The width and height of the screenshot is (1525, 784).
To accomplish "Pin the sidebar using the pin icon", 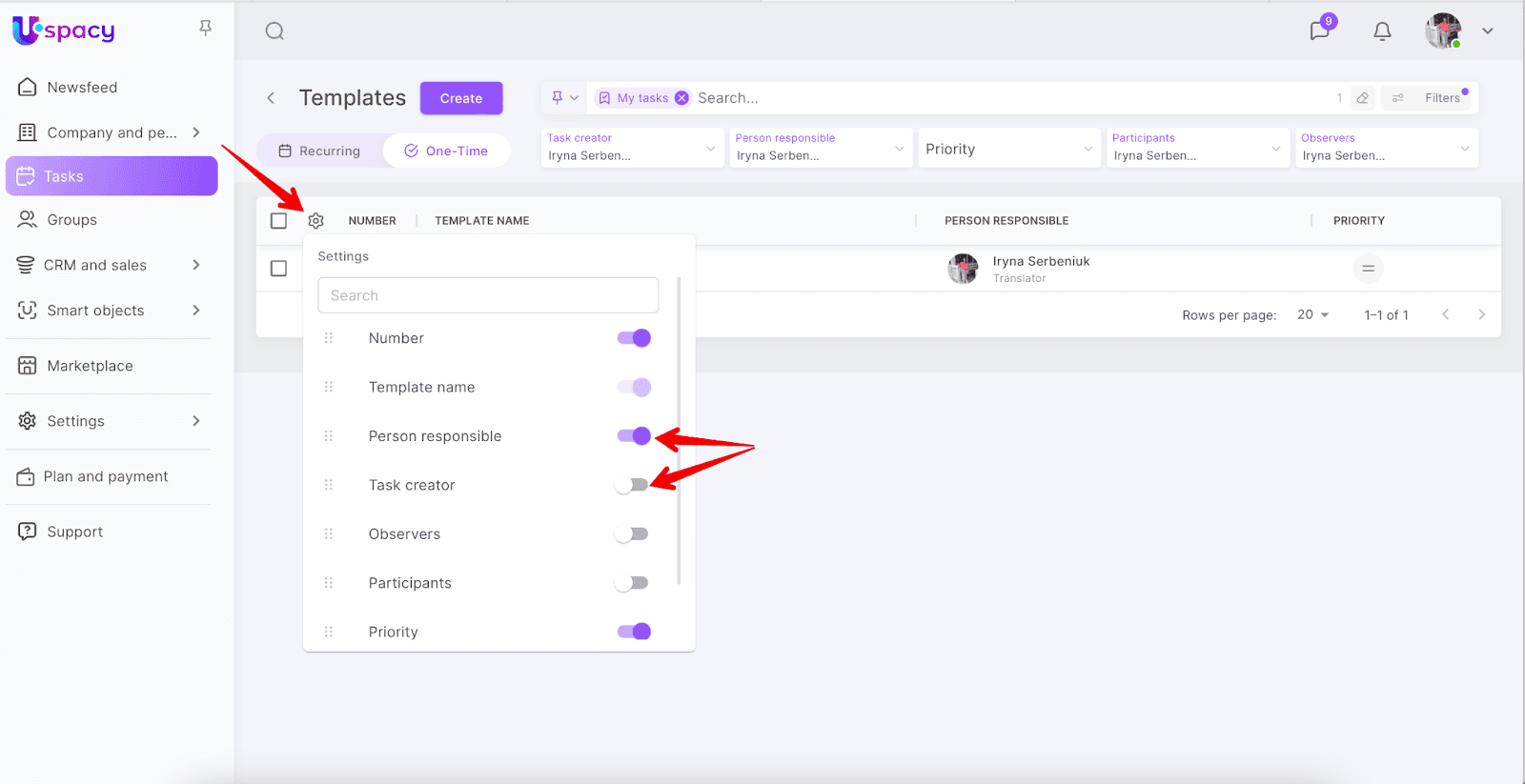I will (x=205, y=29).
